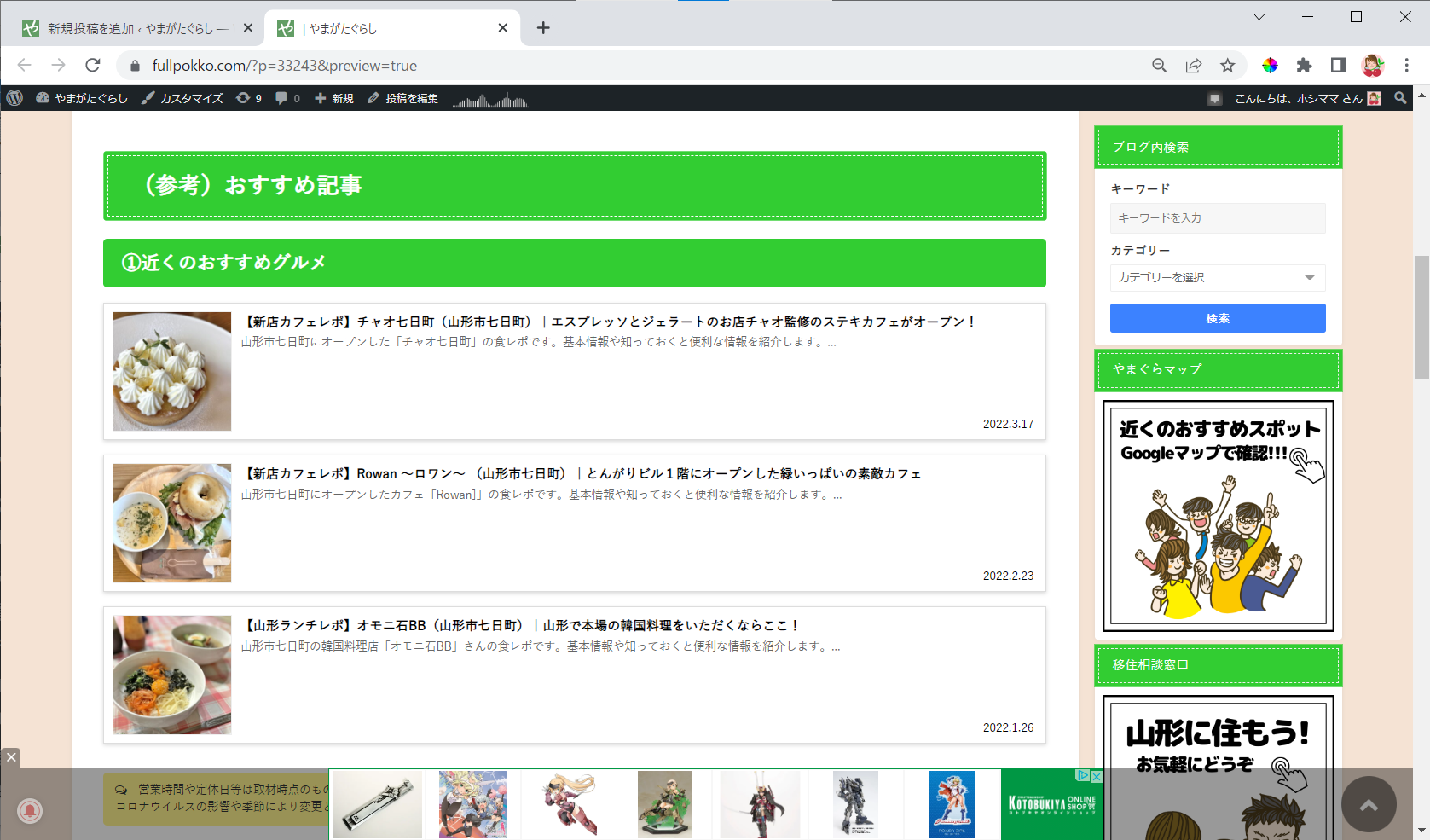1430x840 pixels.
Task: Open the Chrome extensions puzzle icon
Action: [1304, 66]
